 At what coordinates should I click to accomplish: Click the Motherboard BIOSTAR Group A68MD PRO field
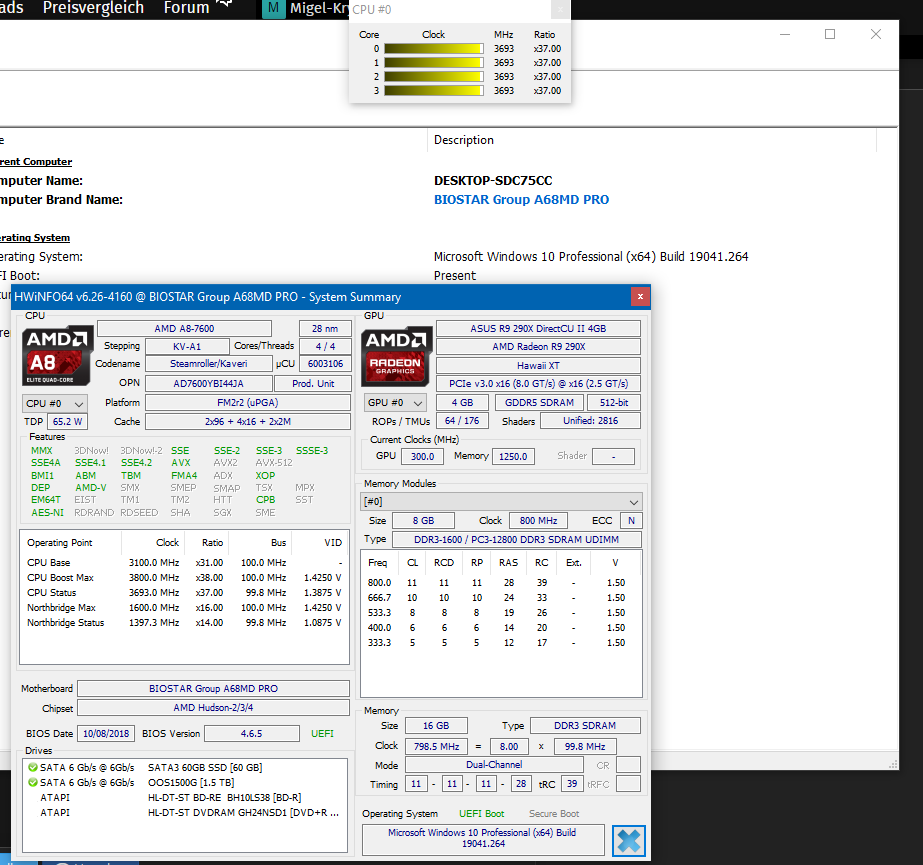(x=213, y=688)
